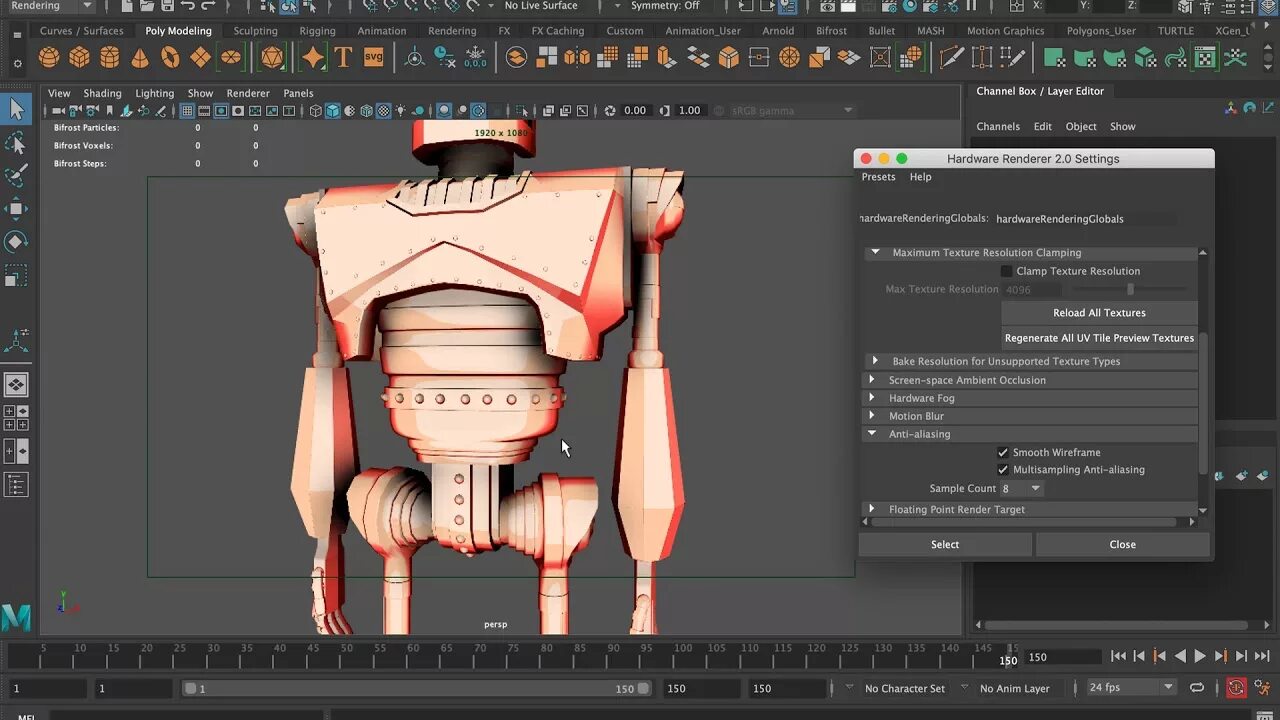Open the Rendering menu set dropdown
This screenshot has height=720, width=1280.
[x=50, y=6]
